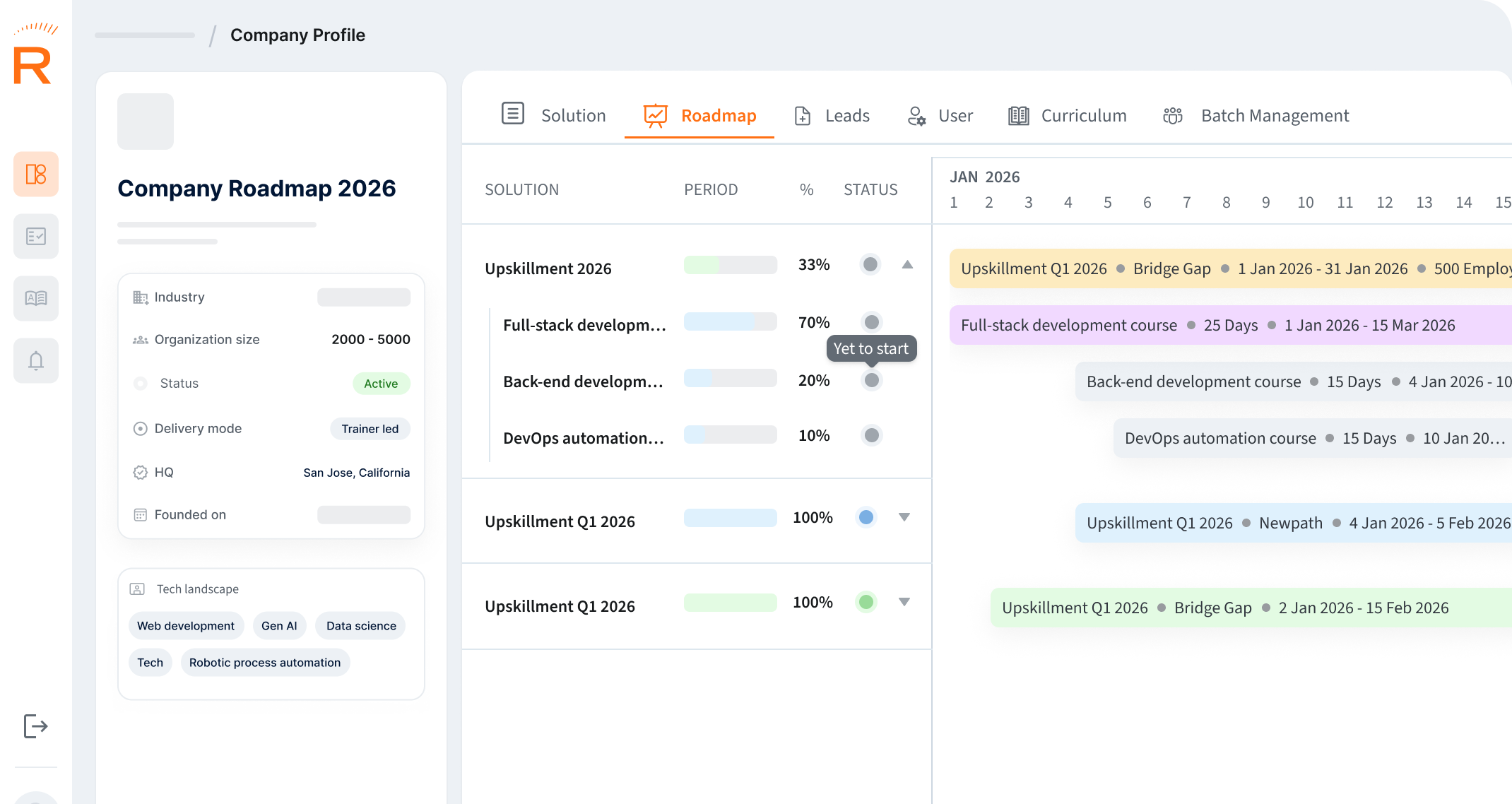Click the checklist tasks sidebar icon

(x=36, y=236)
